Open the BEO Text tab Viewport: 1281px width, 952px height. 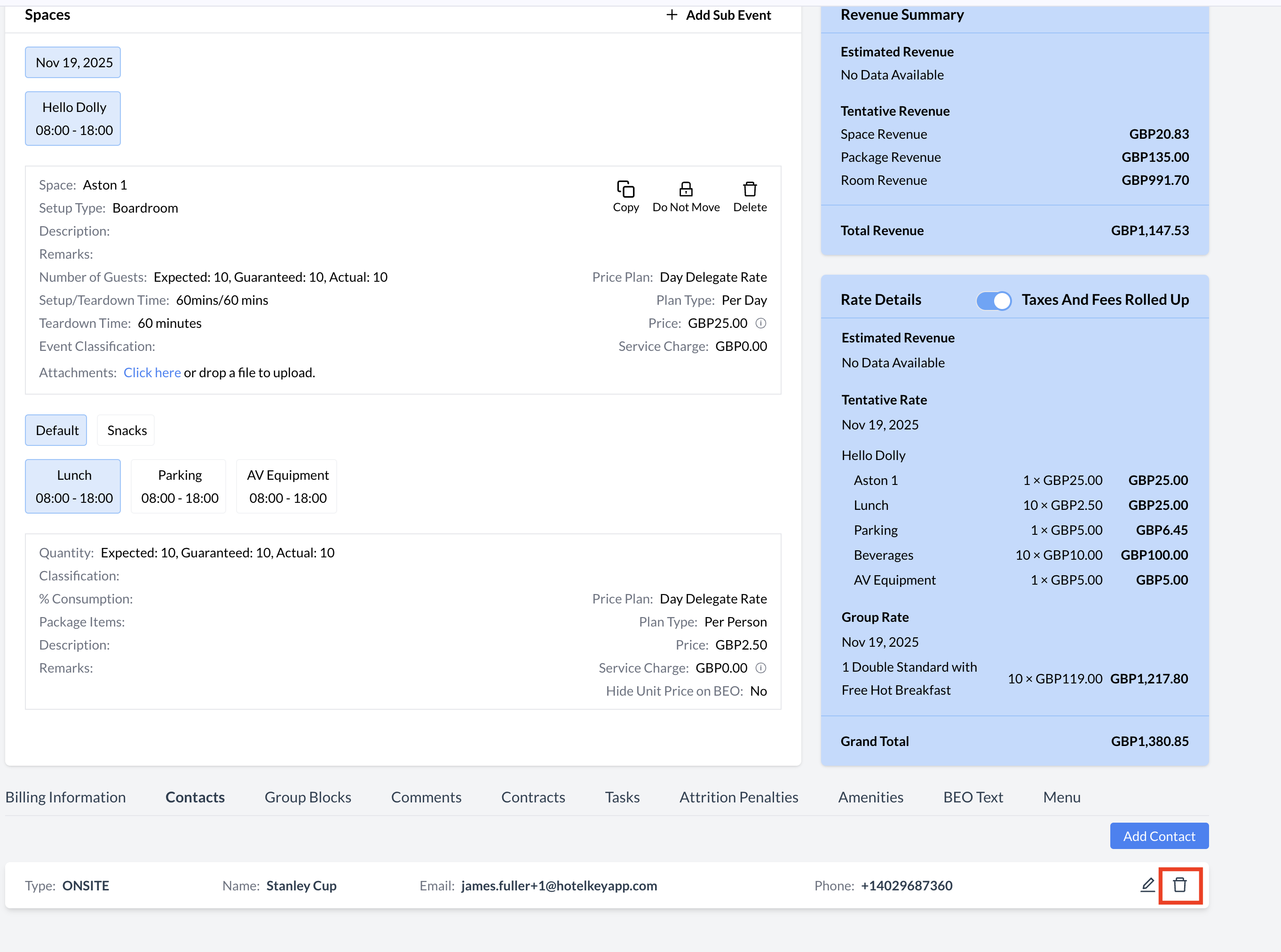coord(973,797)
